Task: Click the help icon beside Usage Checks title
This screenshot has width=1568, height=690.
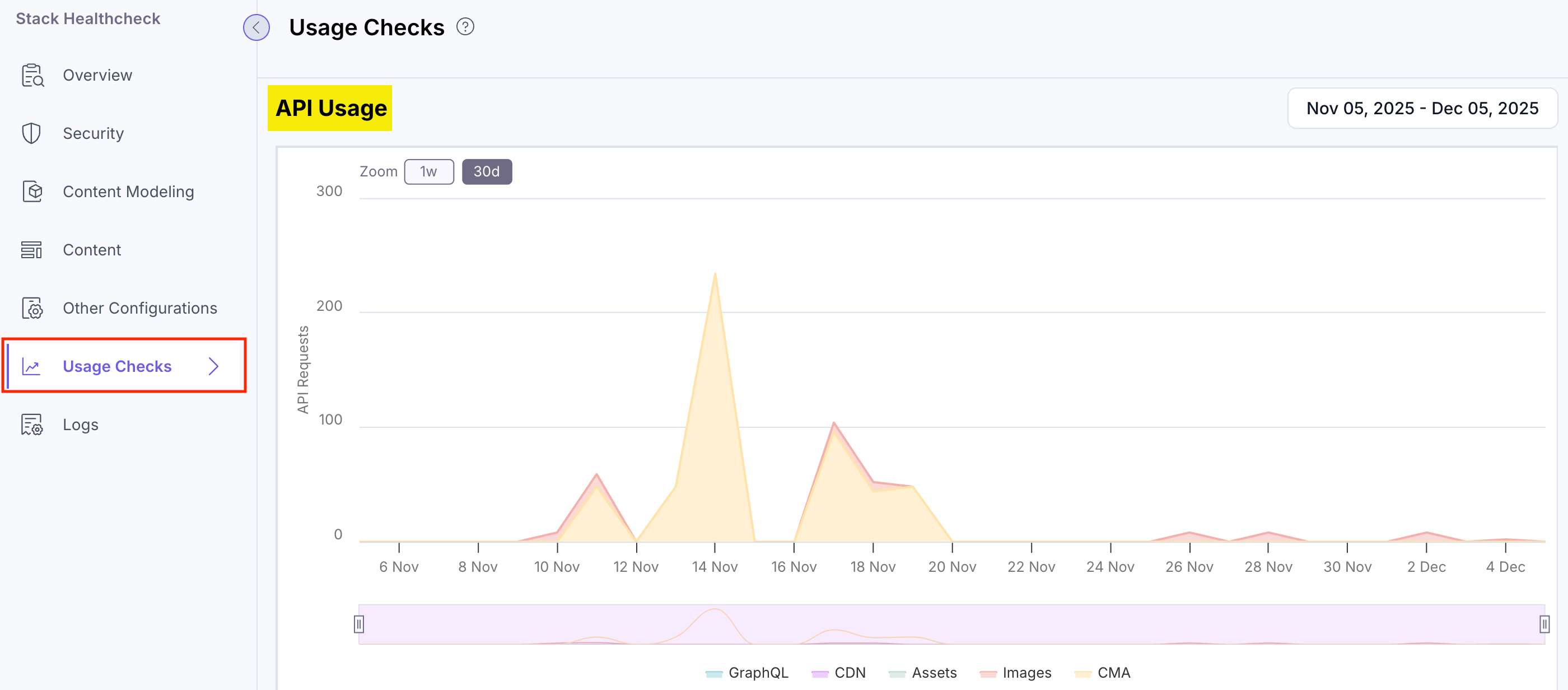Action: [465, 26]
